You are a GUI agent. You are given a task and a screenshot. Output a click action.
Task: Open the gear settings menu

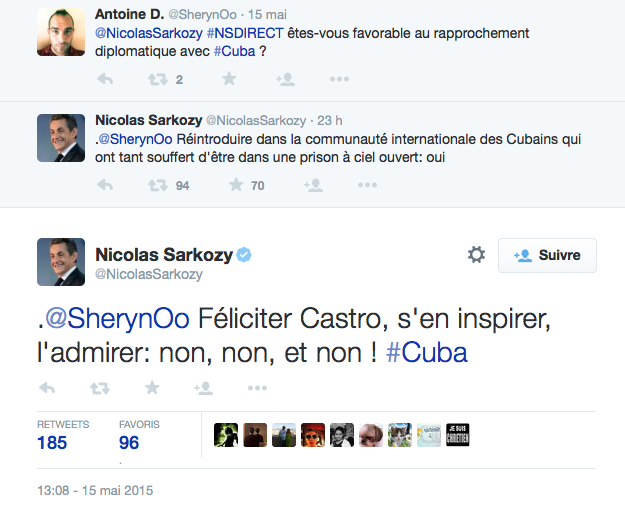(476, 255)
